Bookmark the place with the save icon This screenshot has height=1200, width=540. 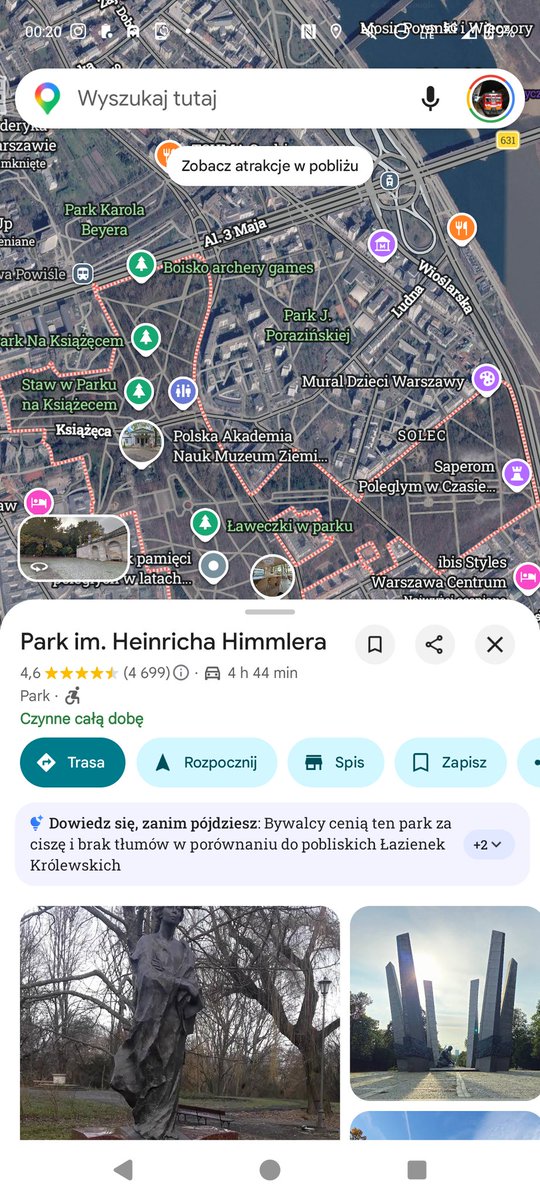pyautogui.click(x=375, y=645)
